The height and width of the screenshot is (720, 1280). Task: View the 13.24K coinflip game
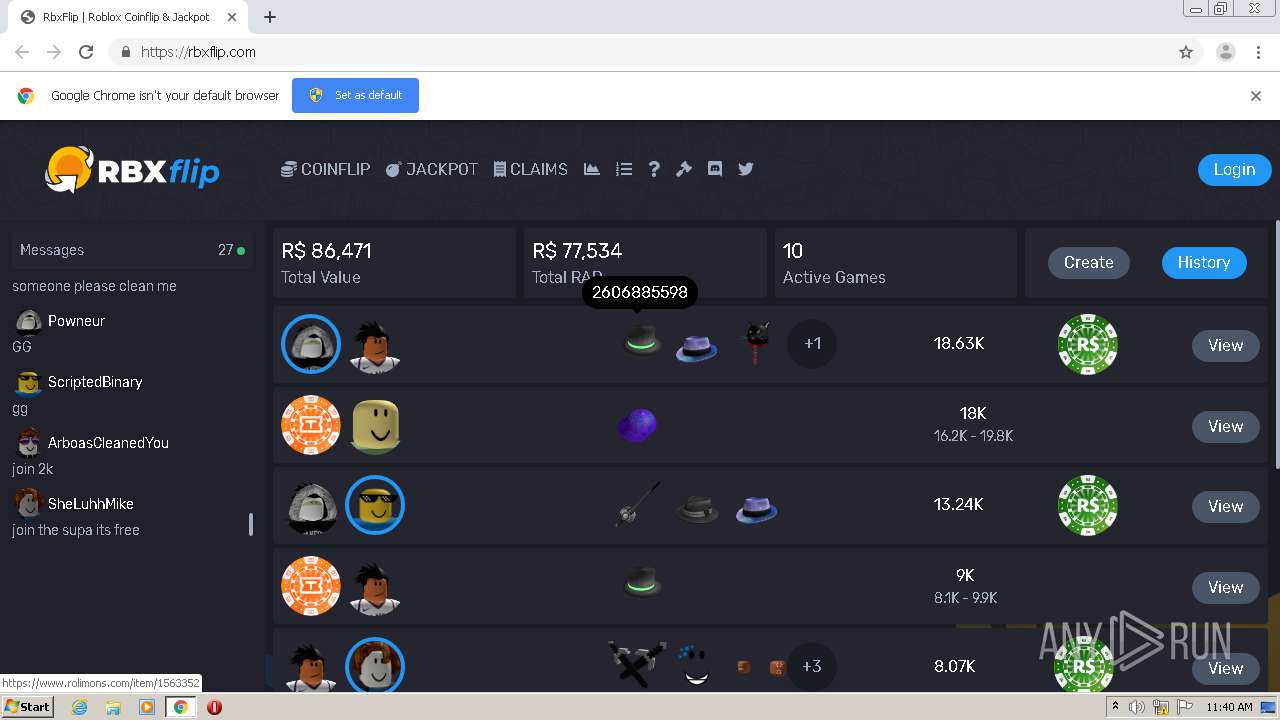tap(1225, 506)
